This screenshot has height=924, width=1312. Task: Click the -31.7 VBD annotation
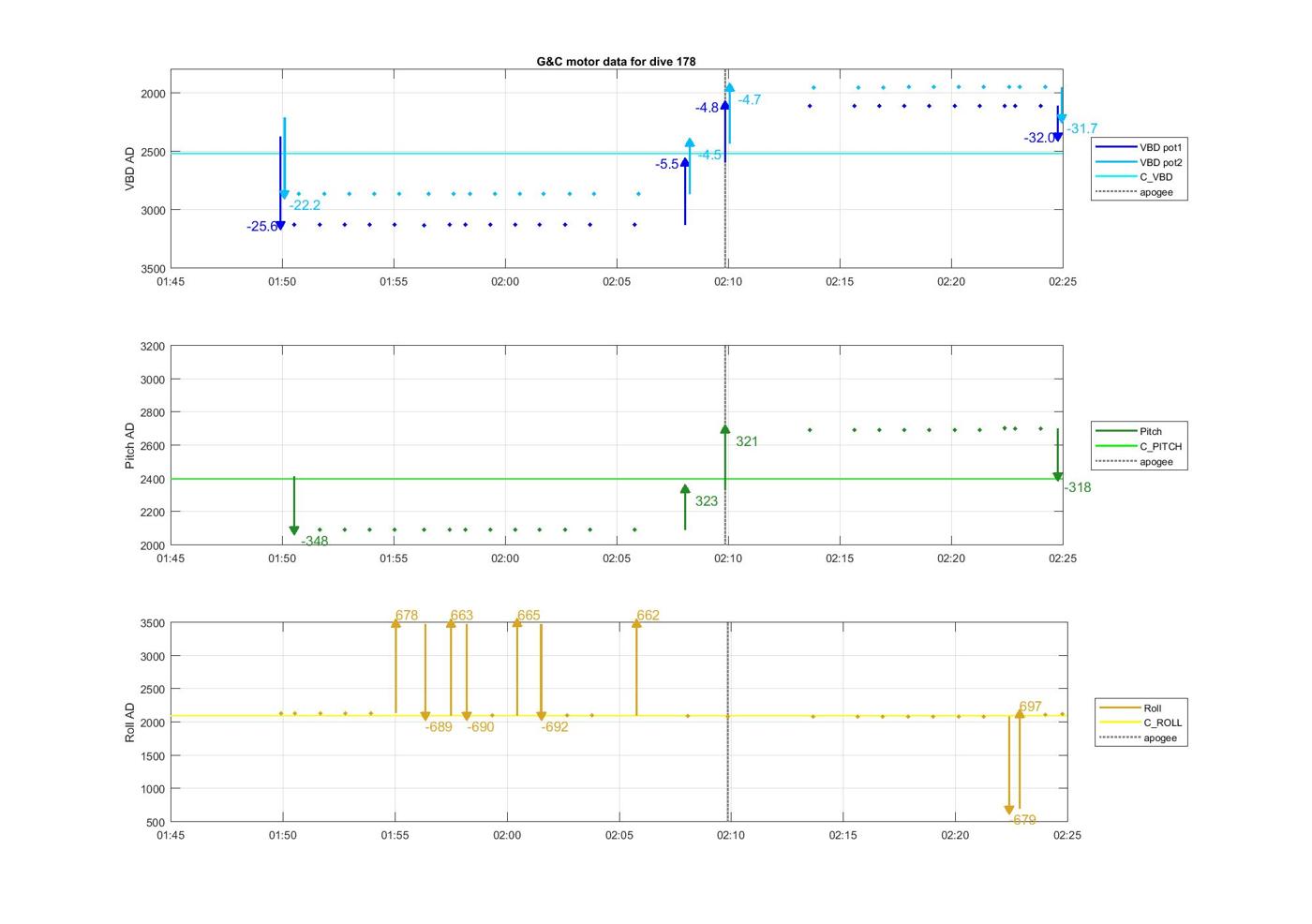1081,128
